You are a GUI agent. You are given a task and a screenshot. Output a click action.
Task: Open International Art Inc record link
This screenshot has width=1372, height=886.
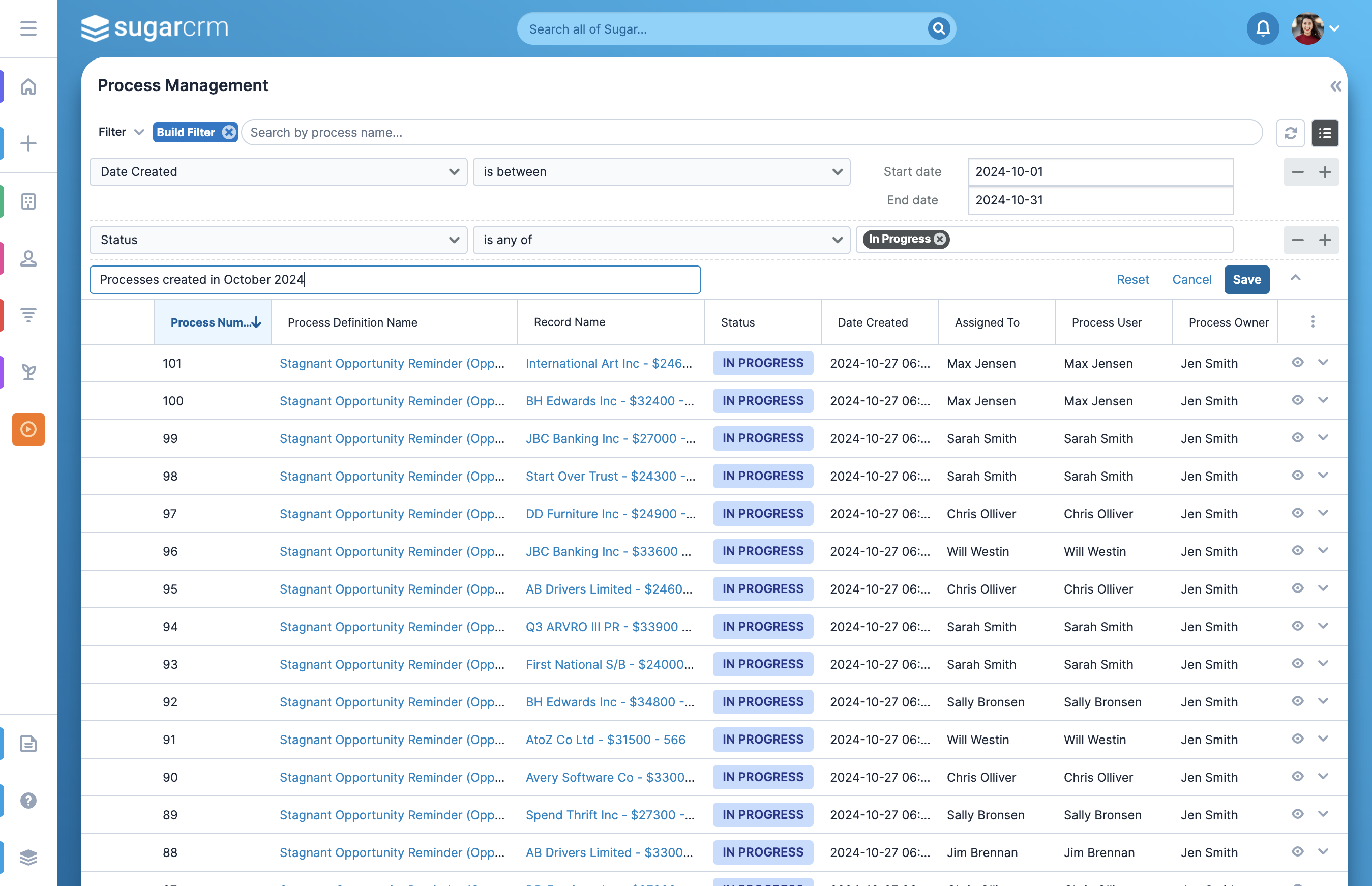pos(609,364)
